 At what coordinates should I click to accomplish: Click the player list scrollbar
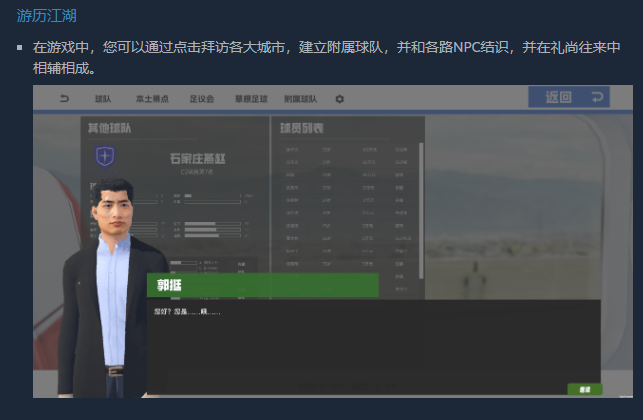(x=421, y=211)
